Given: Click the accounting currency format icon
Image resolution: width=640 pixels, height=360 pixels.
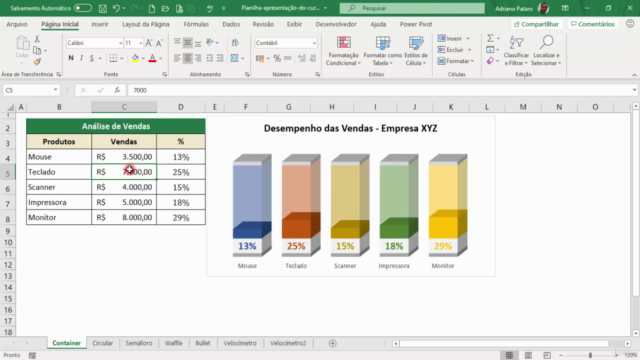Looking at the screenshot, I should pyautogui.click(x=260, y=58).
